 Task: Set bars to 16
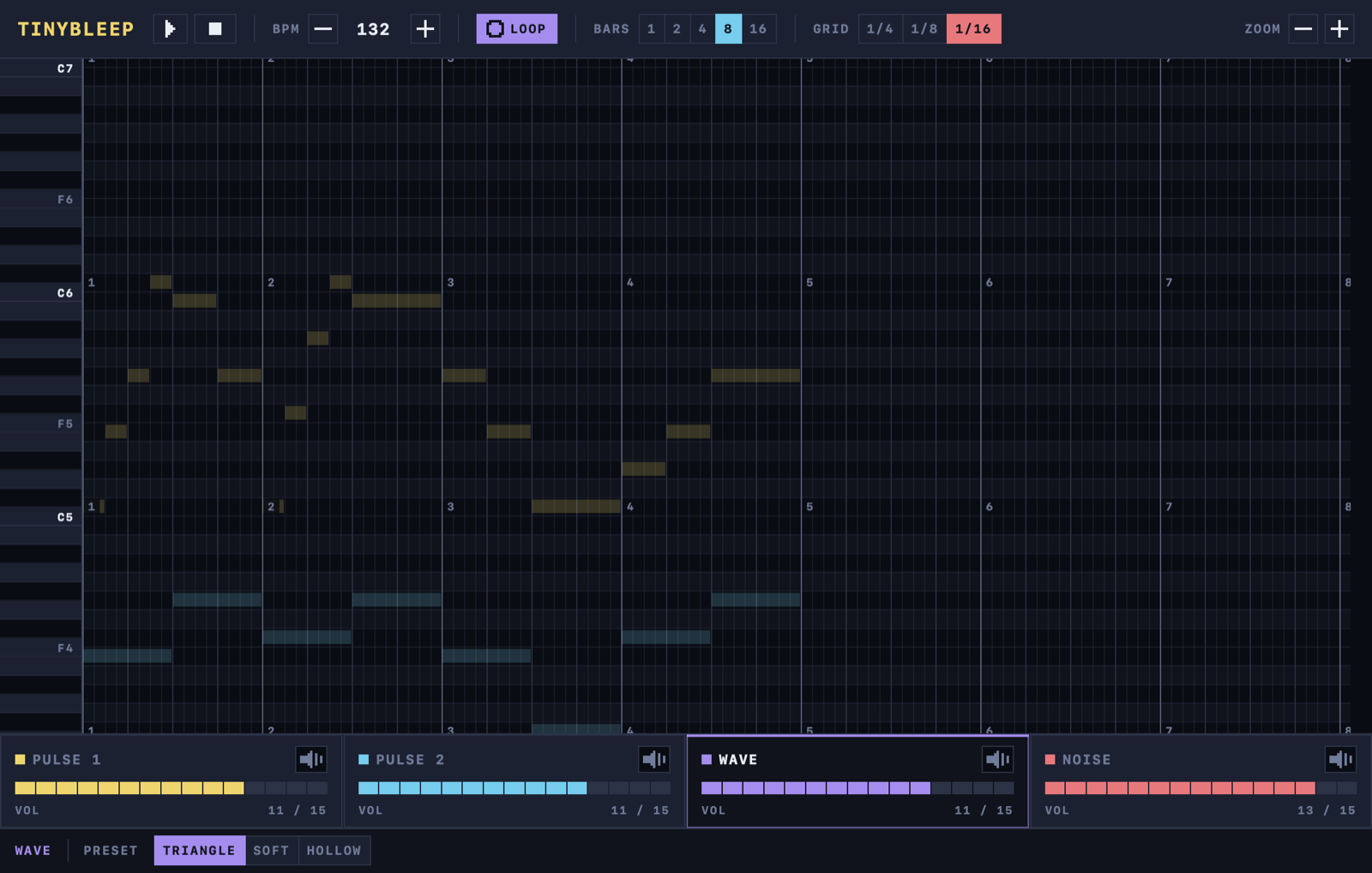point(759,29)
